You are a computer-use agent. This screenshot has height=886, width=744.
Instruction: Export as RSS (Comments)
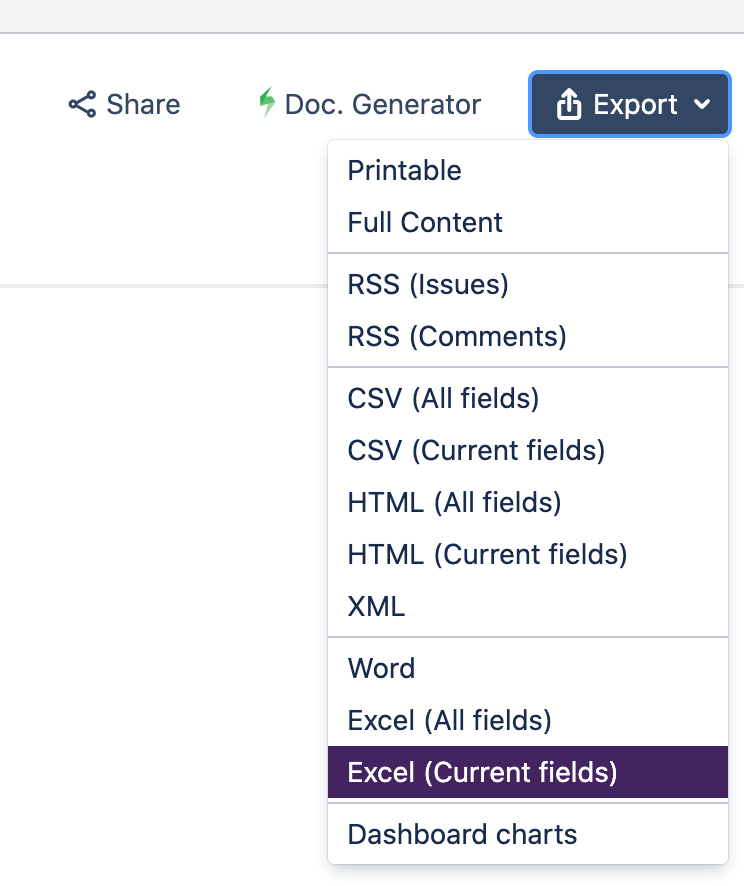(457, 337)
